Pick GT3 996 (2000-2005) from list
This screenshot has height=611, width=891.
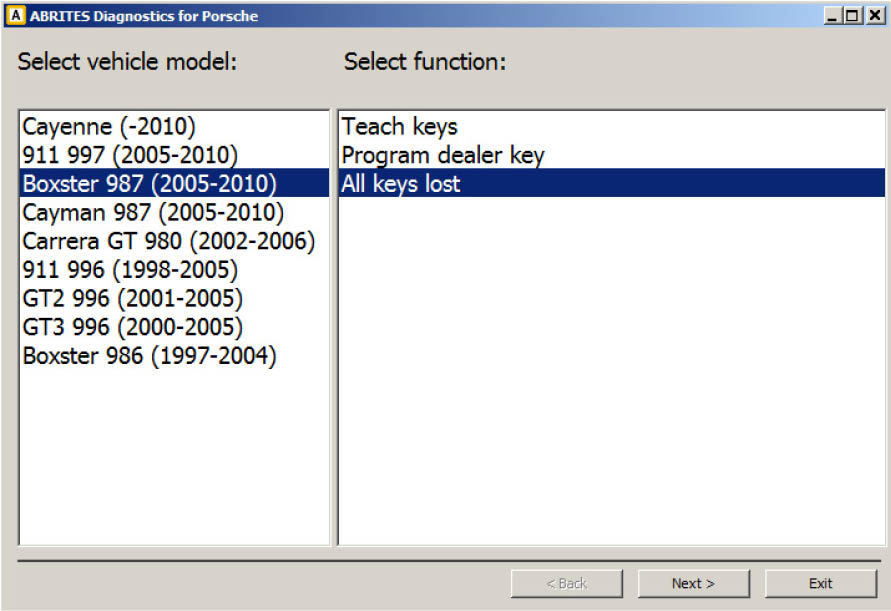click(x=132, y=327)
